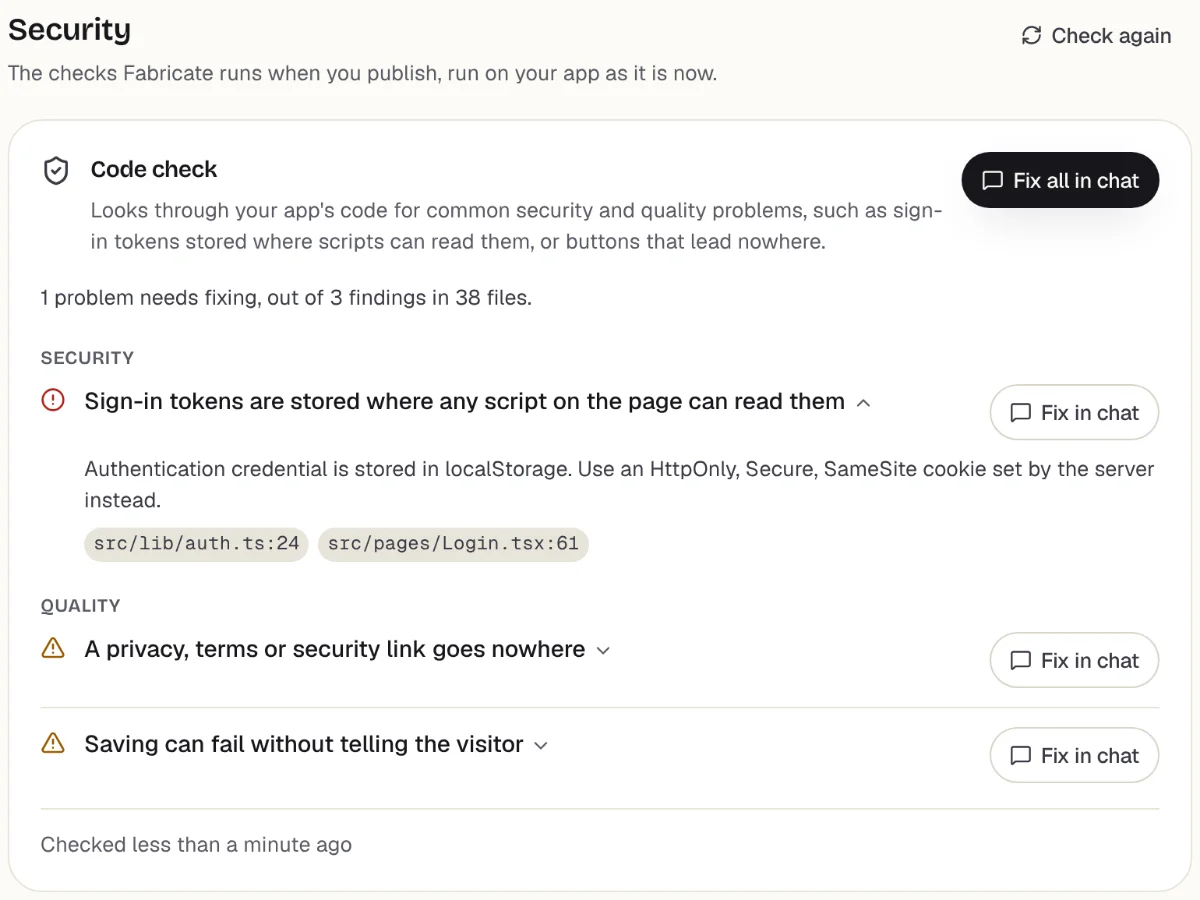Click the Saving can fail without telling title

pos(304,744)
